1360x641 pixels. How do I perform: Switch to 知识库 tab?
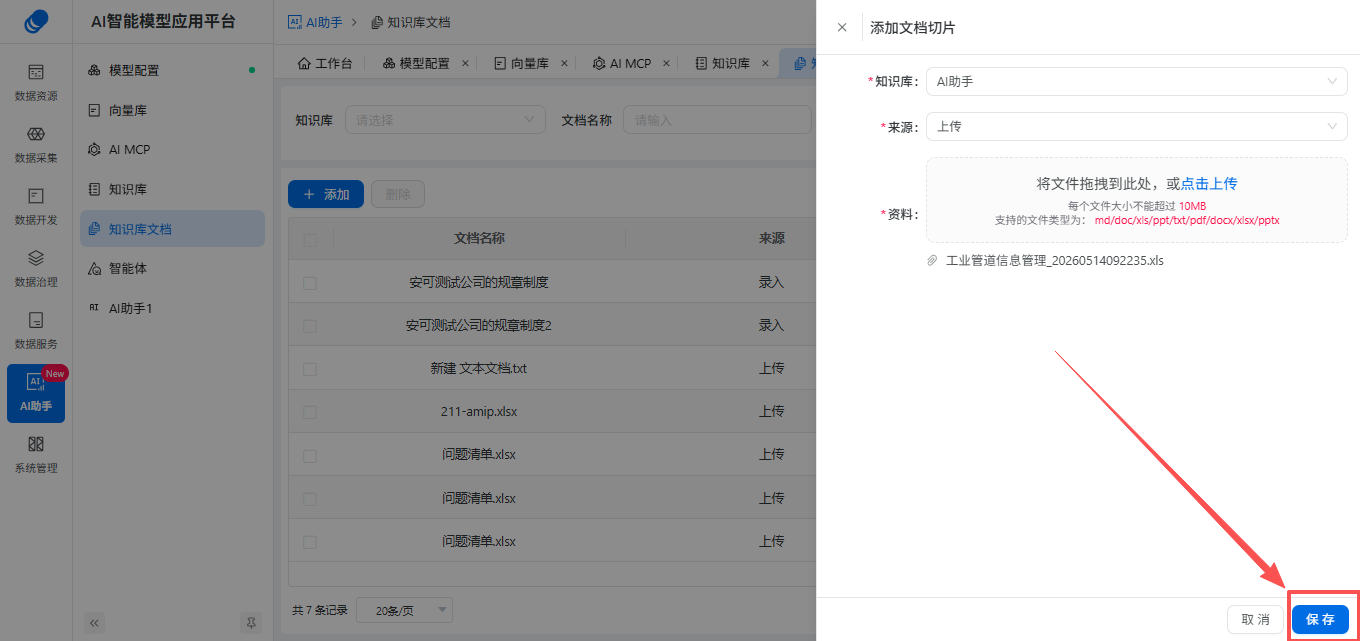tap(723, 63)
